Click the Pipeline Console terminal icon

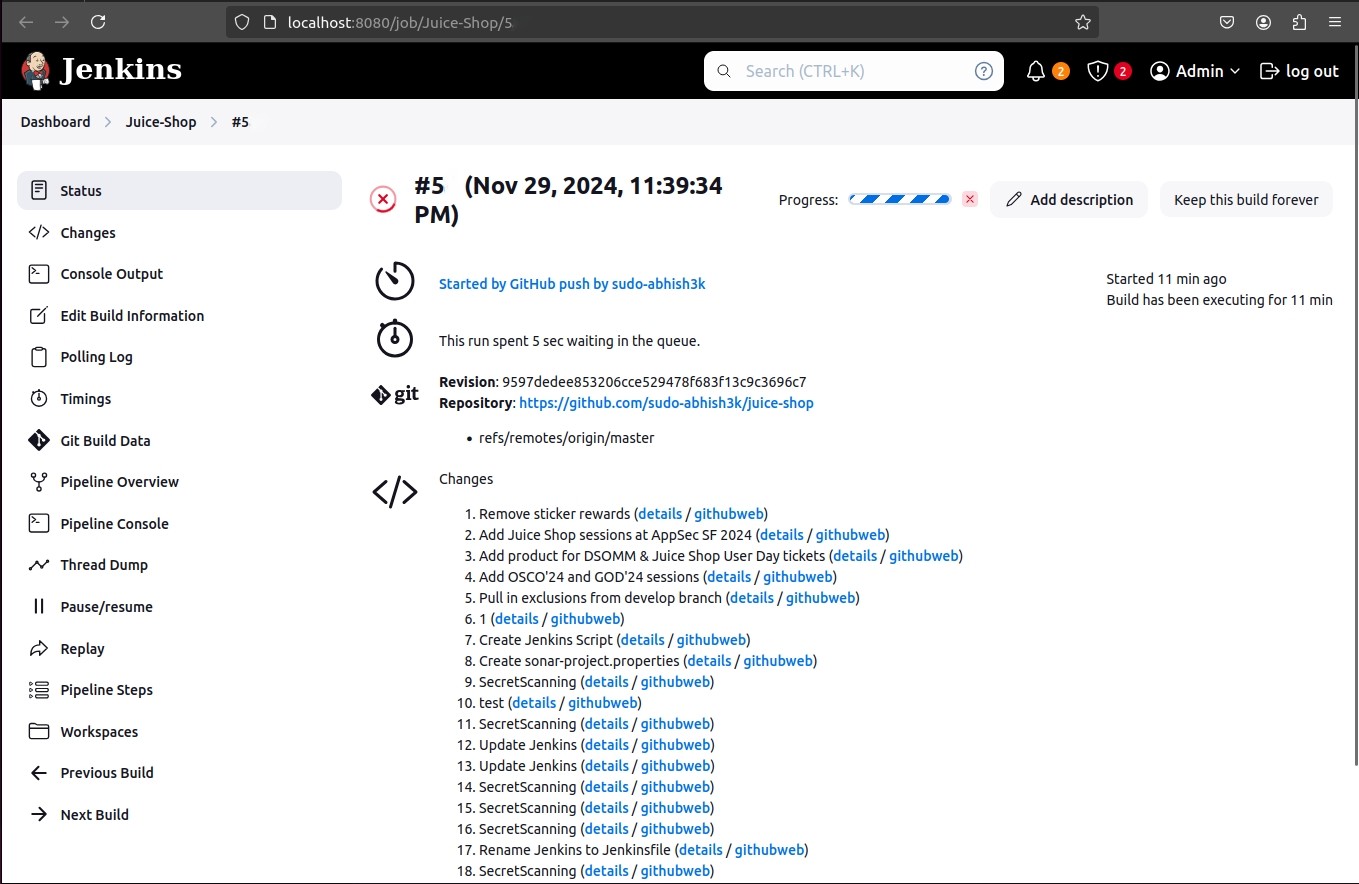39,523
